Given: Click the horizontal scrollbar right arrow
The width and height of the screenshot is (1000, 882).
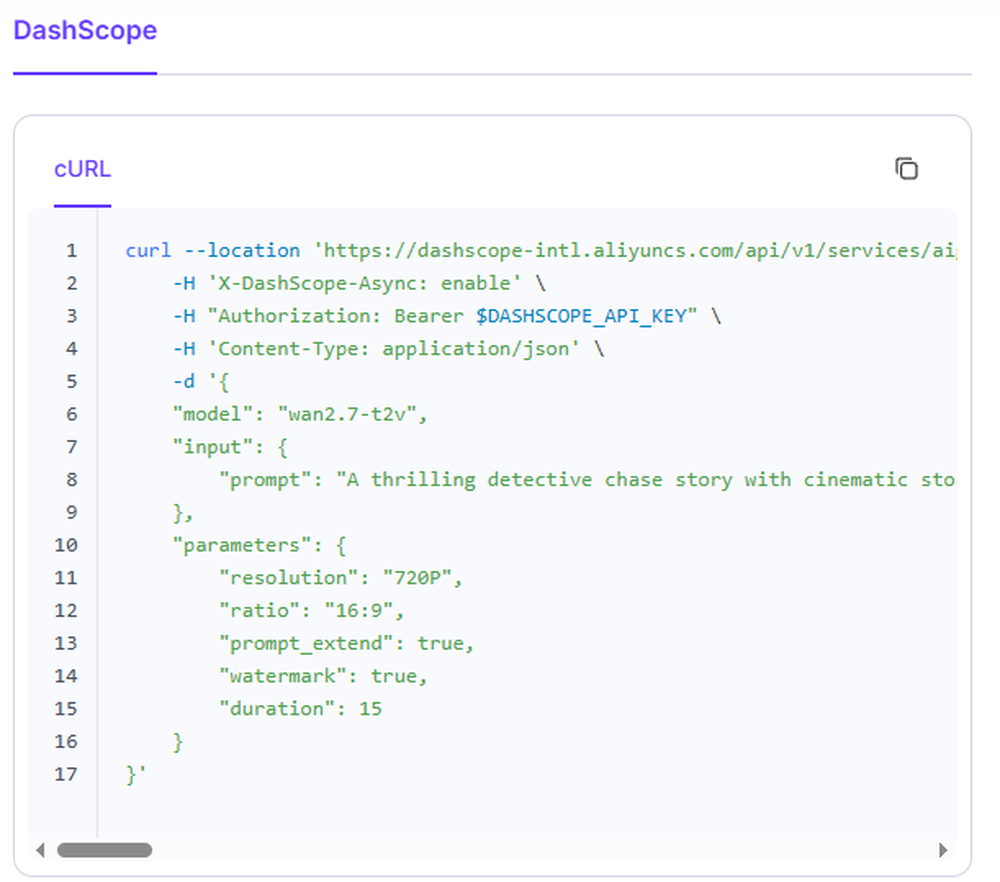Looking at the screenshot, I should [x=943, y=850].
